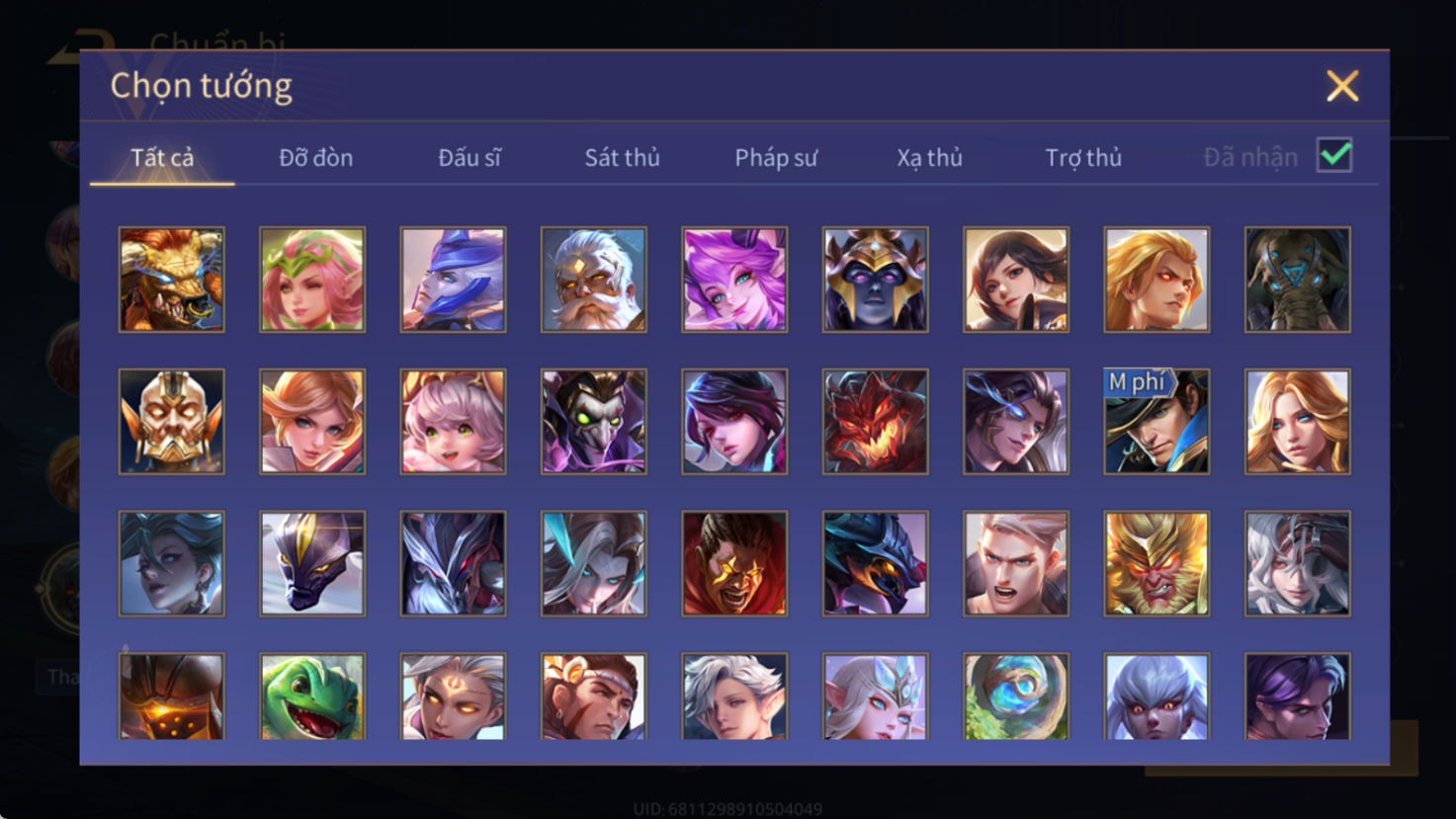Screen dimensions: 1456x819
Task: Pick the swirling blue orb hero
Action: pyautogui.click(x=1016, y=696)
